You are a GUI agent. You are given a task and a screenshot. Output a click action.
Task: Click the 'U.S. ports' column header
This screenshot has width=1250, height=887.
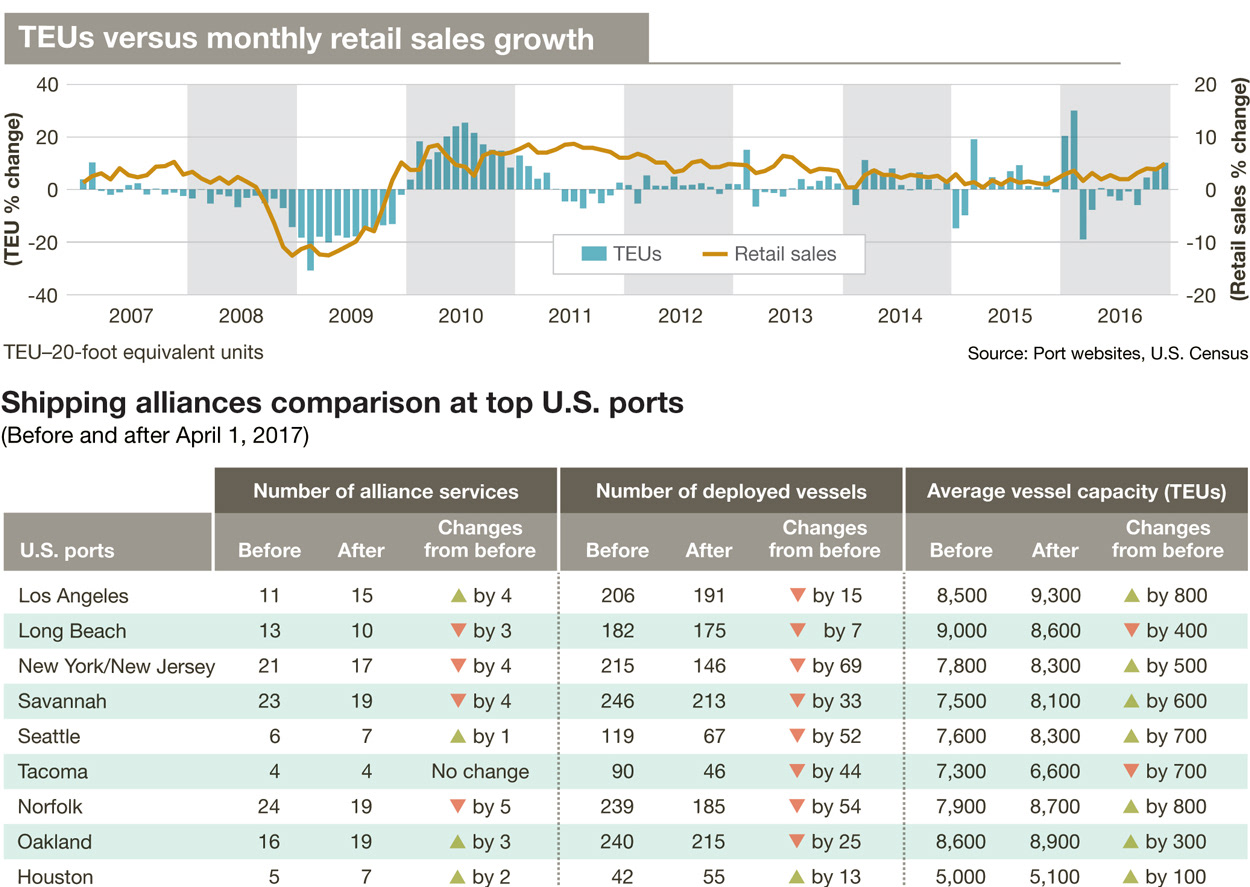tap(66, 551)
